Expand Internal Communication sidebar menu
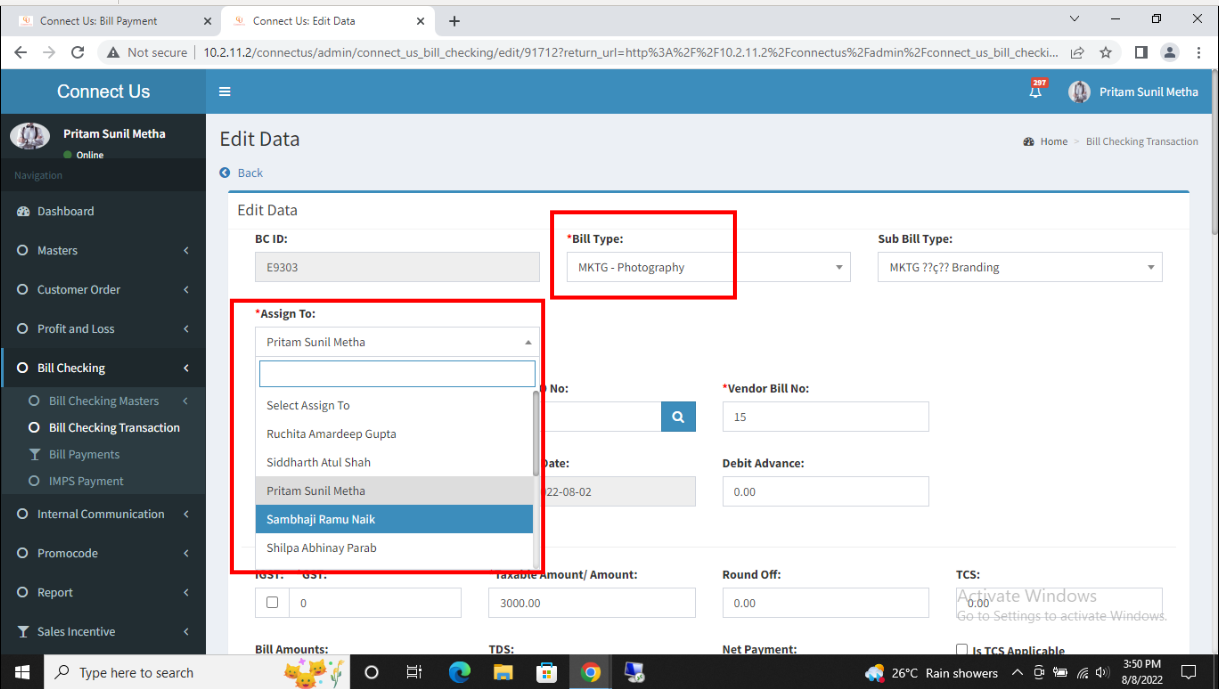Image resolution: width=1219 pixels, height=689 pixels. (x=103, y=514)
